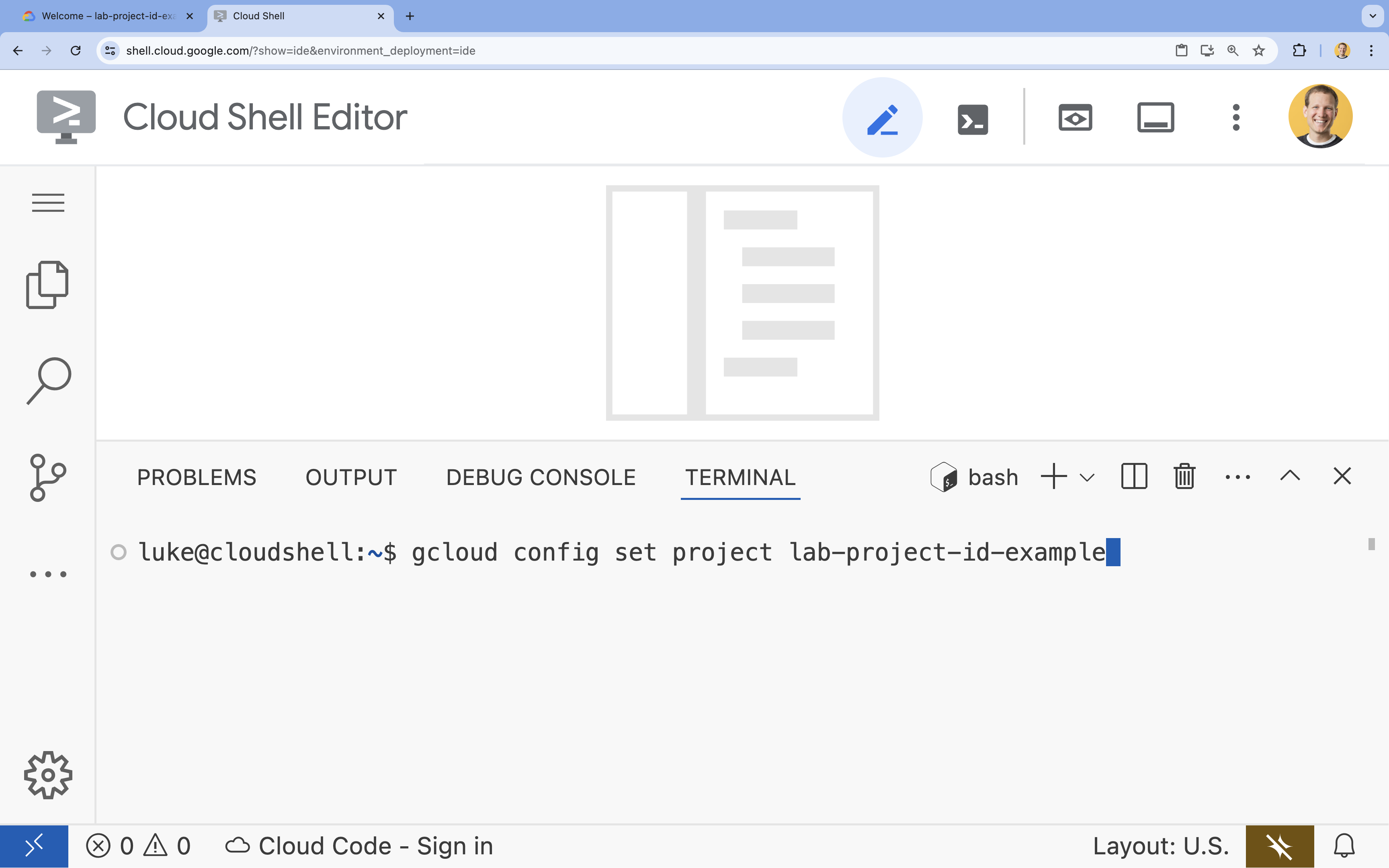Click the Cloud Shell Editor home icon
Image resolution: width=1389 pixels, height=868 pixels.
pos(66,117)
